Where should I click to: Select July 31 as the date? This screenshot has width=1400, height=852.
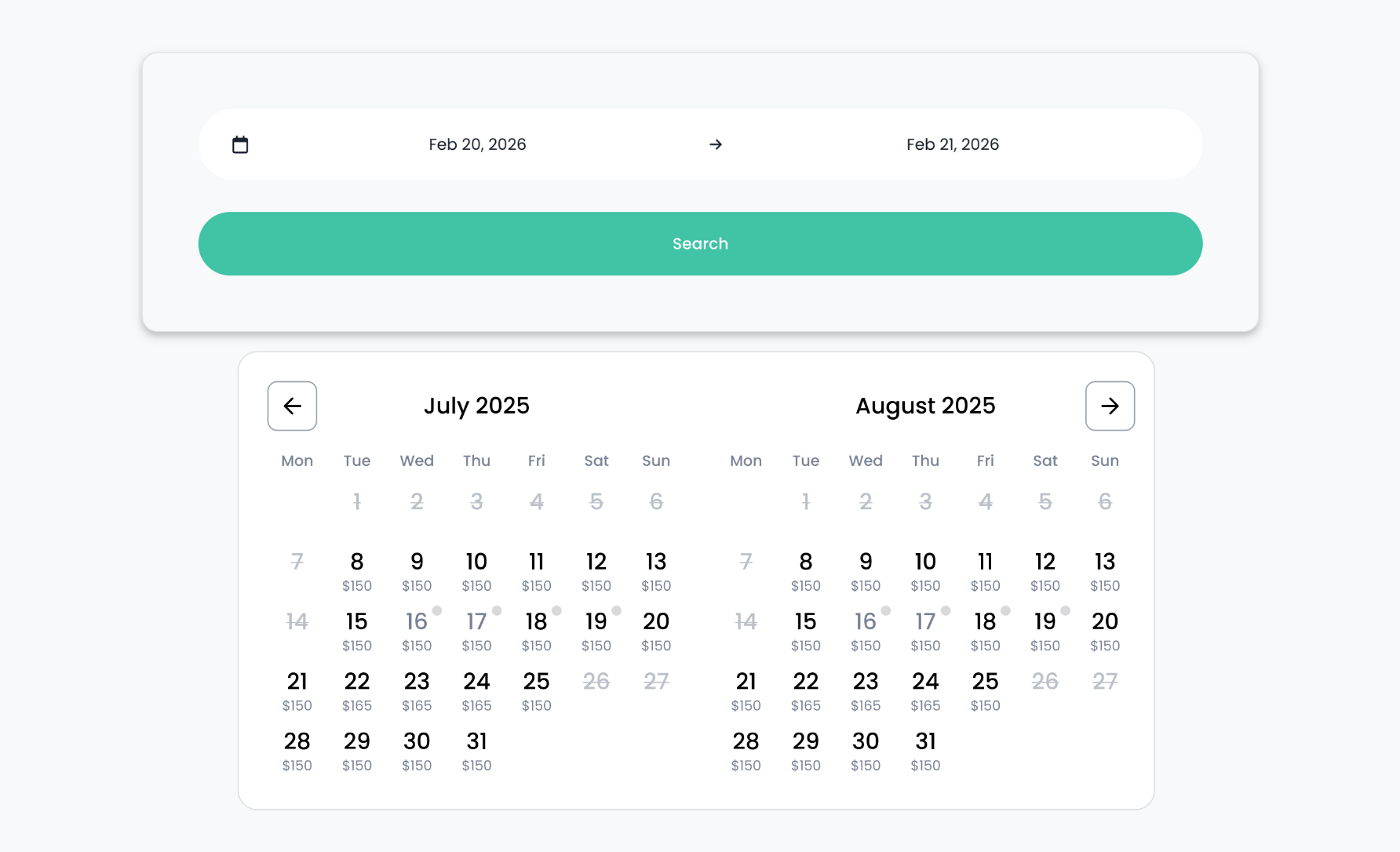tap(476, 751)
